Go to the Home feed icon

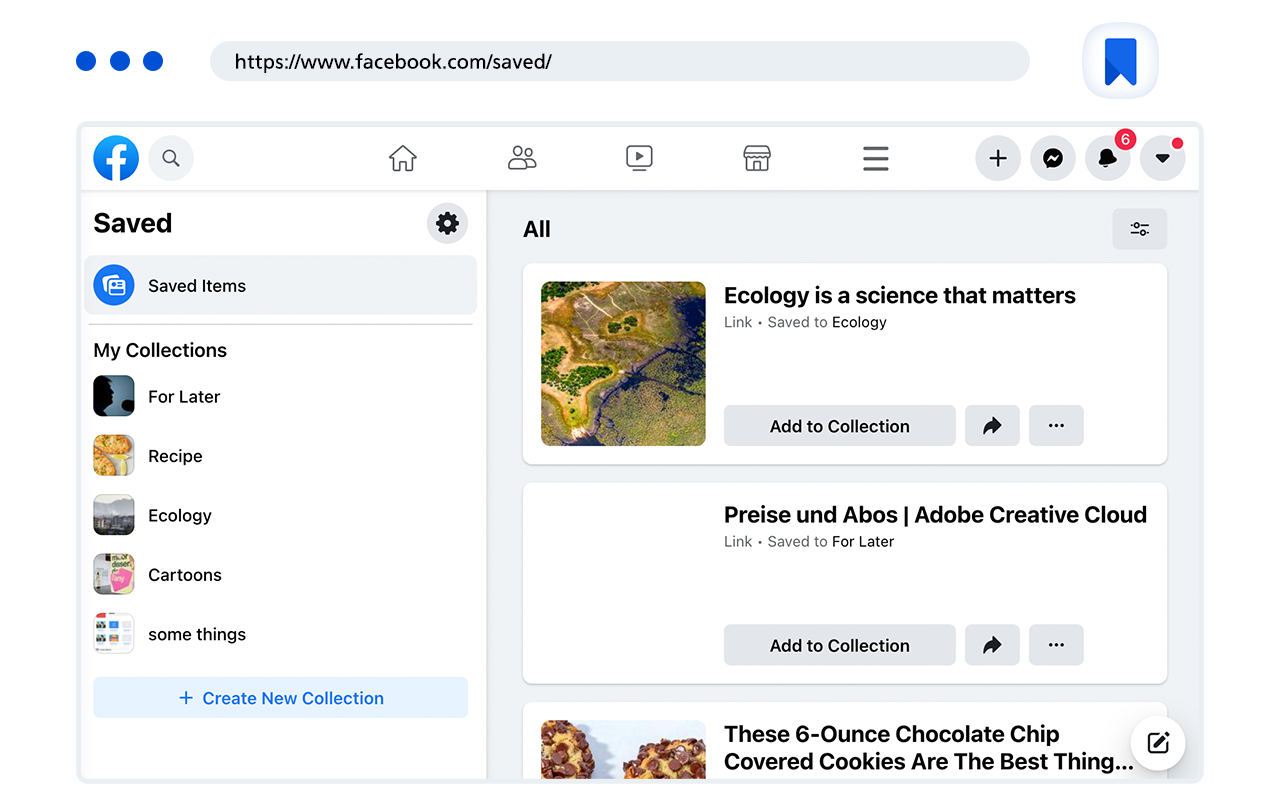[403, 158]
